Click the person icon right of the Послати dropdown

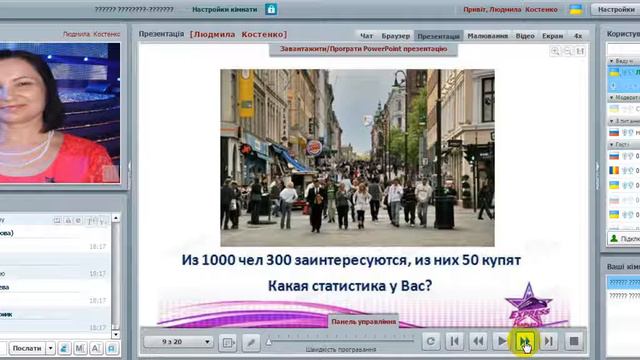pos(64,348)
